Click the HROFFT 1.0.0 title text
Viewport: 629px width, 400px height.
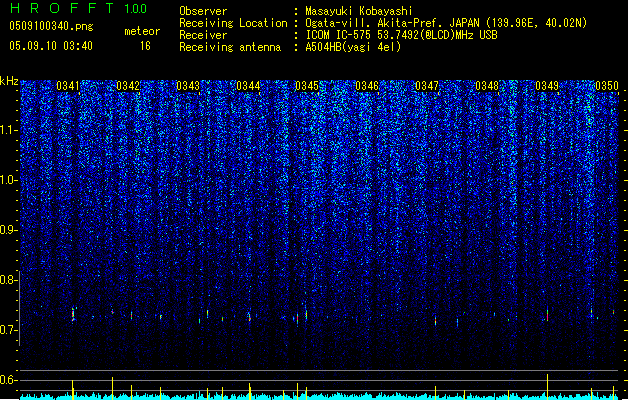click(79, 8)
